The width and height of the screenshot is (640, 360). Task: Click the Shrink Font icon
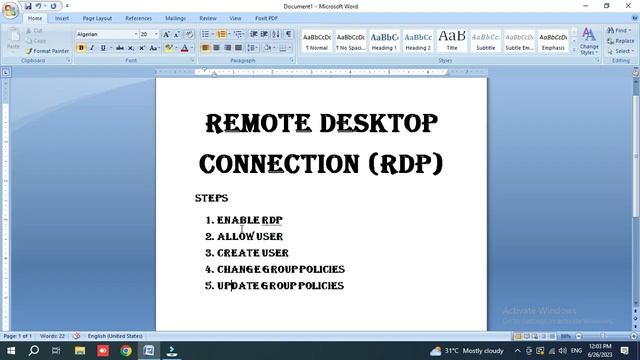[x=177, y=34]
